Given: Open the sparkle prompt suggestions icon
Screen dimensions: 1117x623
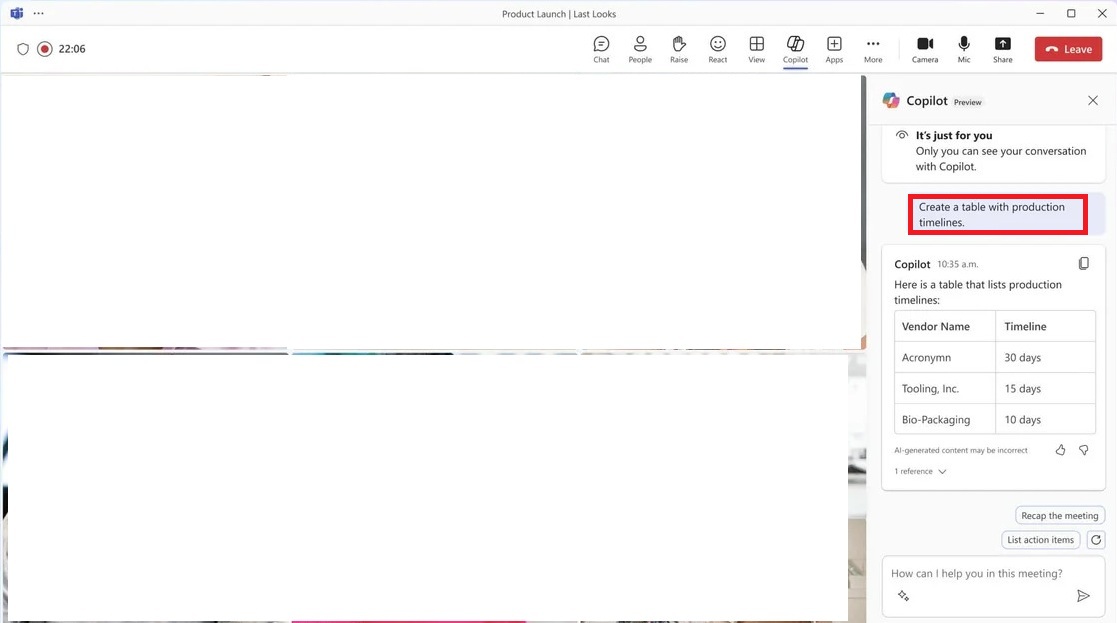Looking at the screenshot, I should pos(903,595).
